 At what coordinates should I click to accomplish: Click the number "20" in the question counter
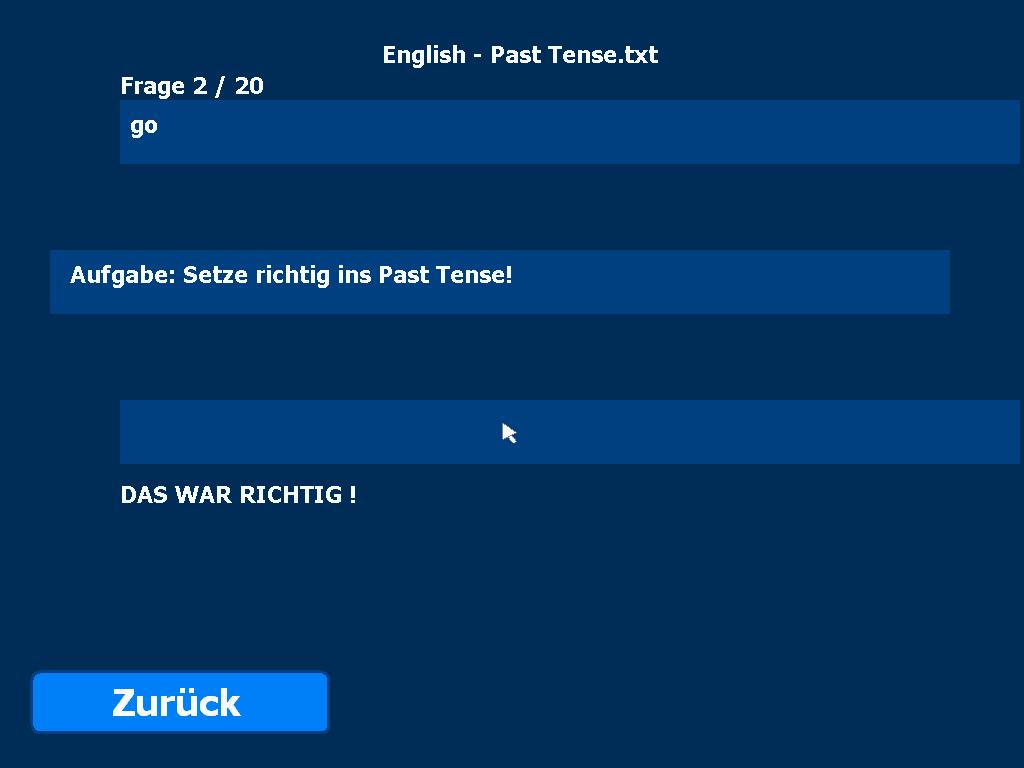(x=249, y=86)
